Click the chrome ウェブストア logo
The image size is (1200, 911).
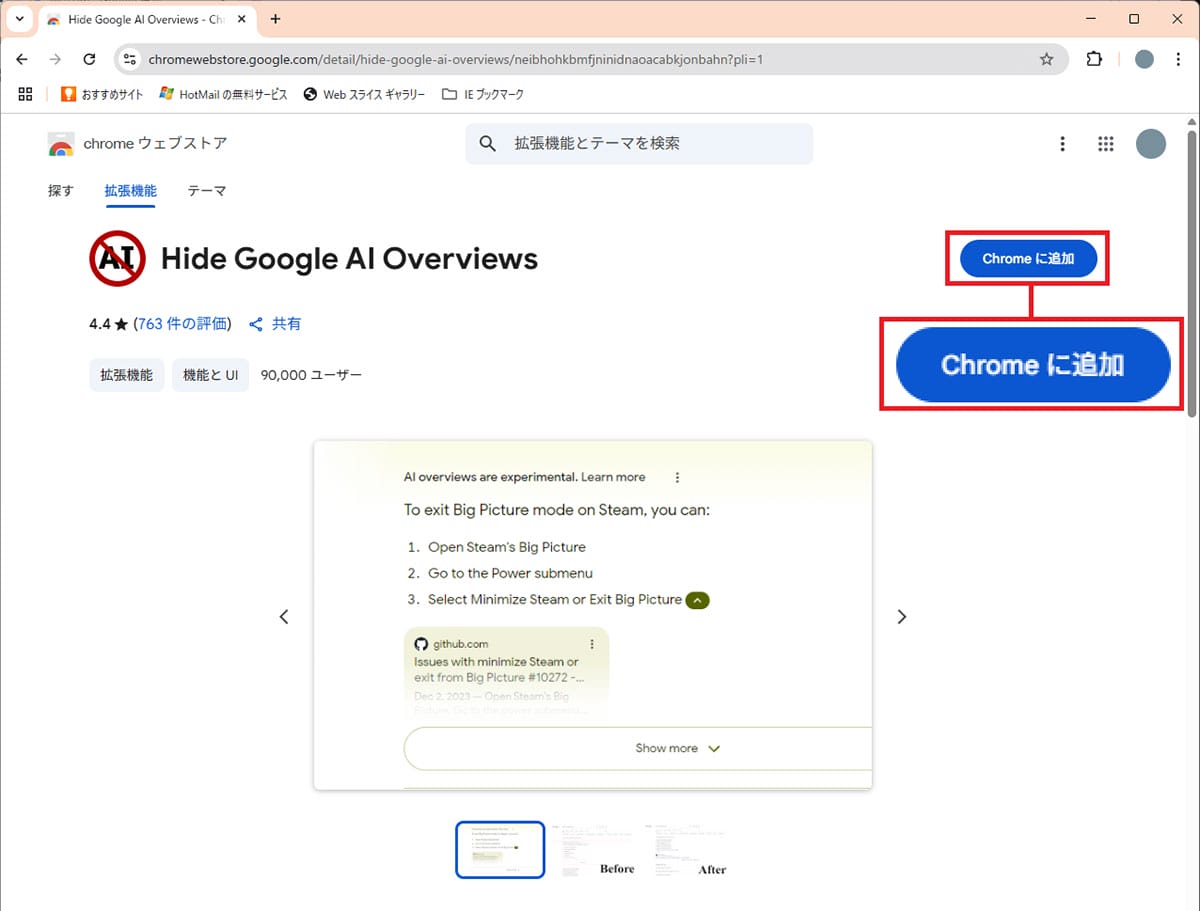[137, 144]
